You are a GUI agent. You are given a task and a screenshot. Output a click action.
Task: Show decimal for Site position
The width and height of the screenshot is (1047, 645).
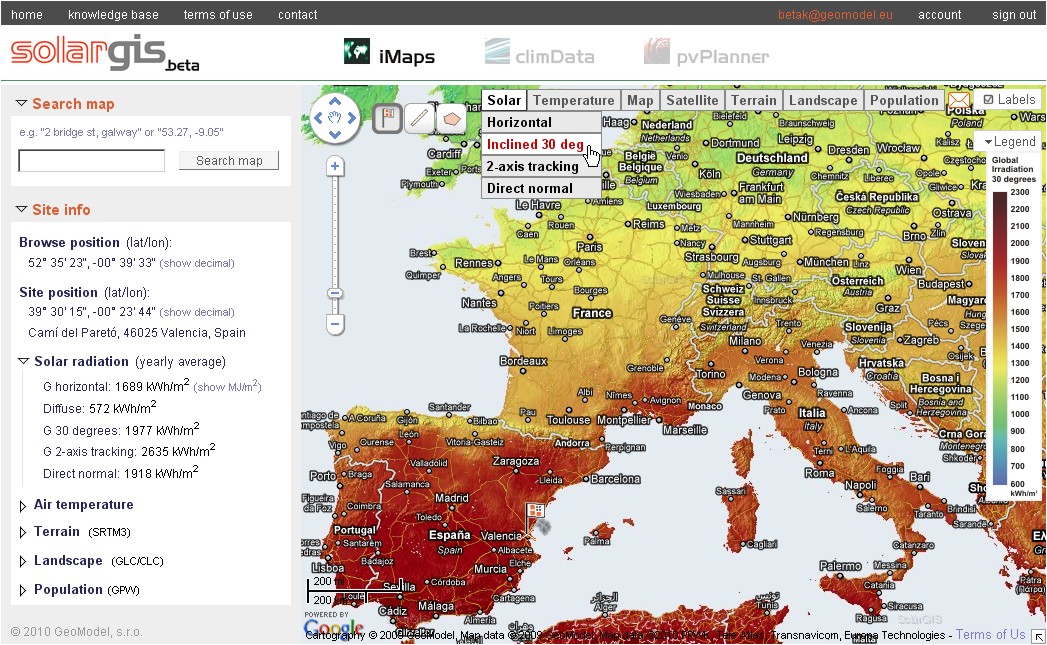(197, 312)
